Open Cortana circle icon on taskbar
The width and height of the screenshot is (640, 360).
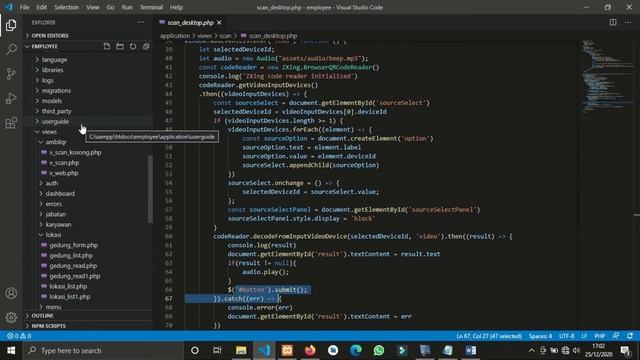195,351
